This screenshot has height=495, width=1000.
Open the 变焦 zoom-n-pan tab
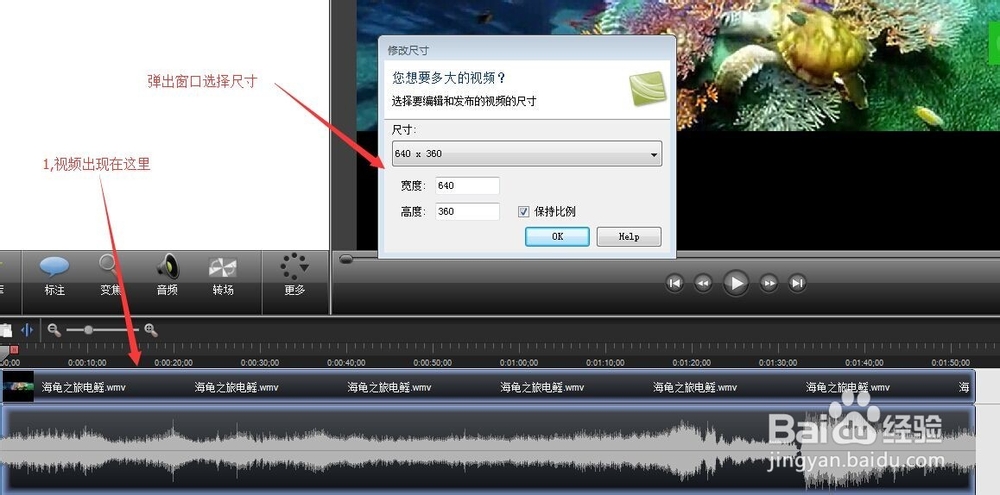pyautogui.click(x=111, y=276)
